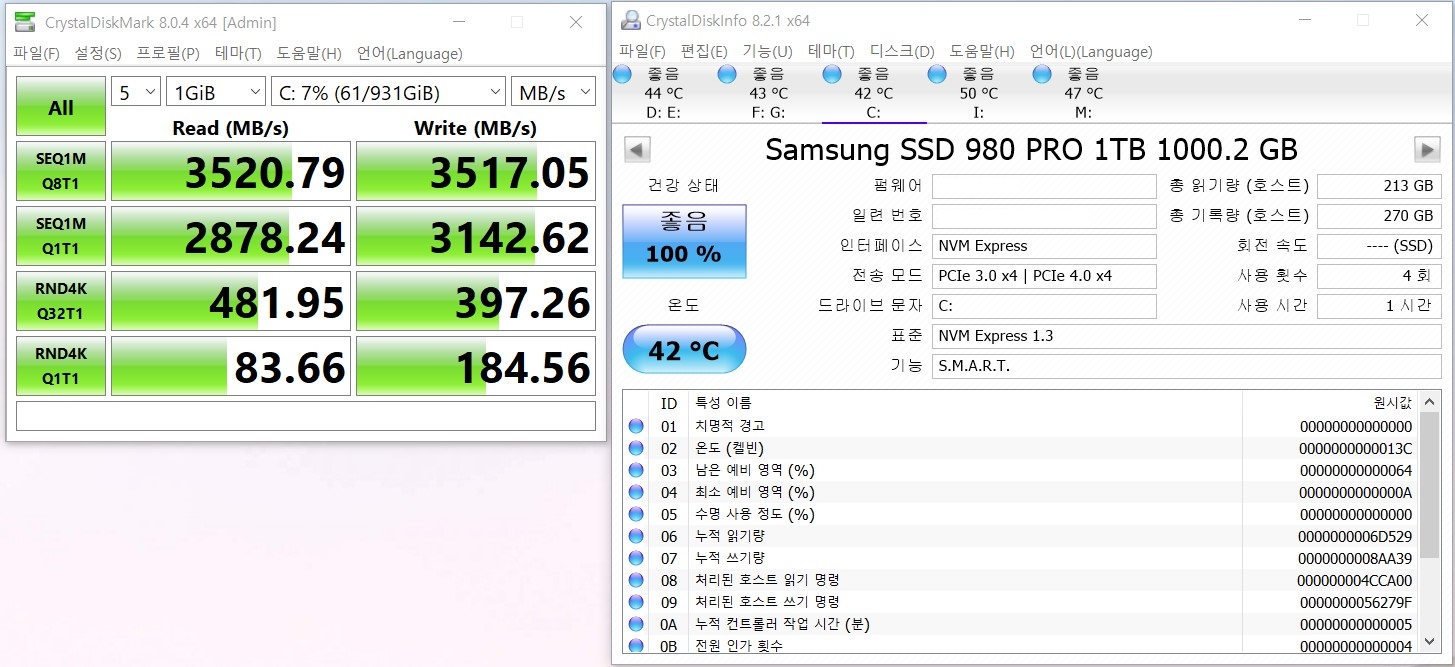The image size is (1455, 667).
Task: Click the 사용 횟수 value 4 회
Action: click(x=1379, y=276)
